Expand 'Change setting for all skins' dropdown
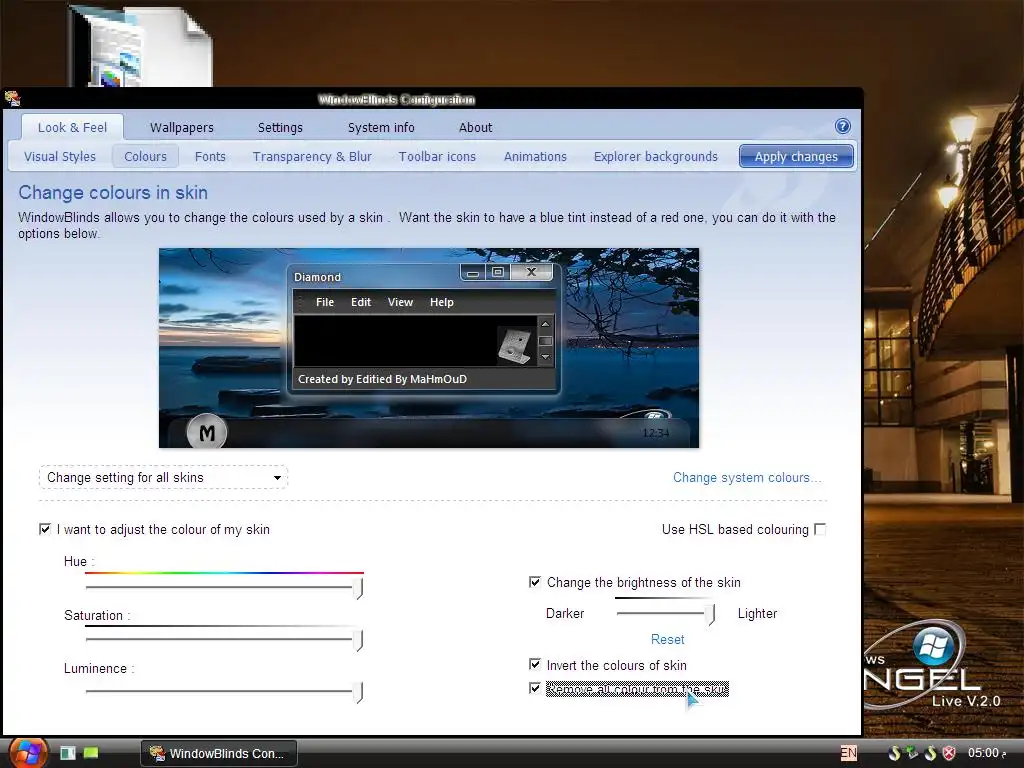1024x768 pixels. tap(163, 477)
